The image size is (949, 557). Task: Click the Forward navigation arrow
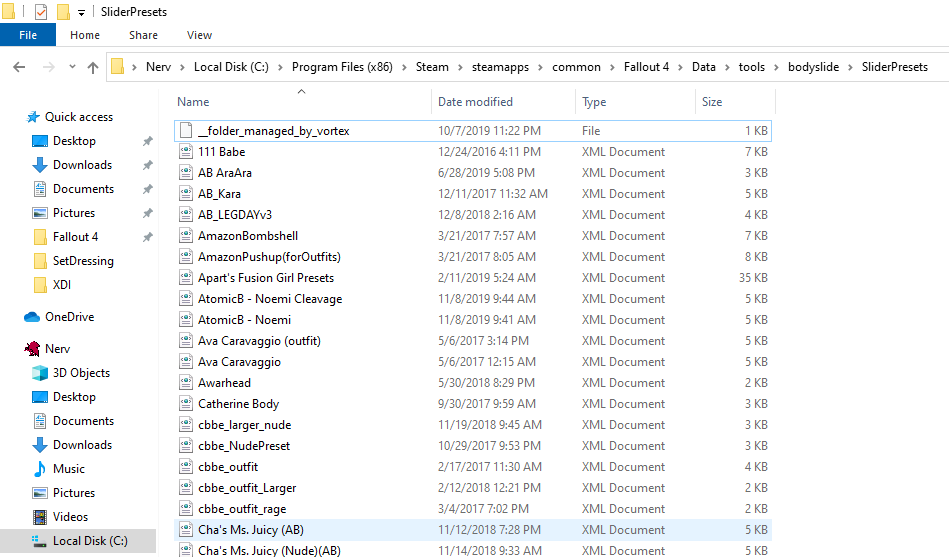tap(48, 67)
